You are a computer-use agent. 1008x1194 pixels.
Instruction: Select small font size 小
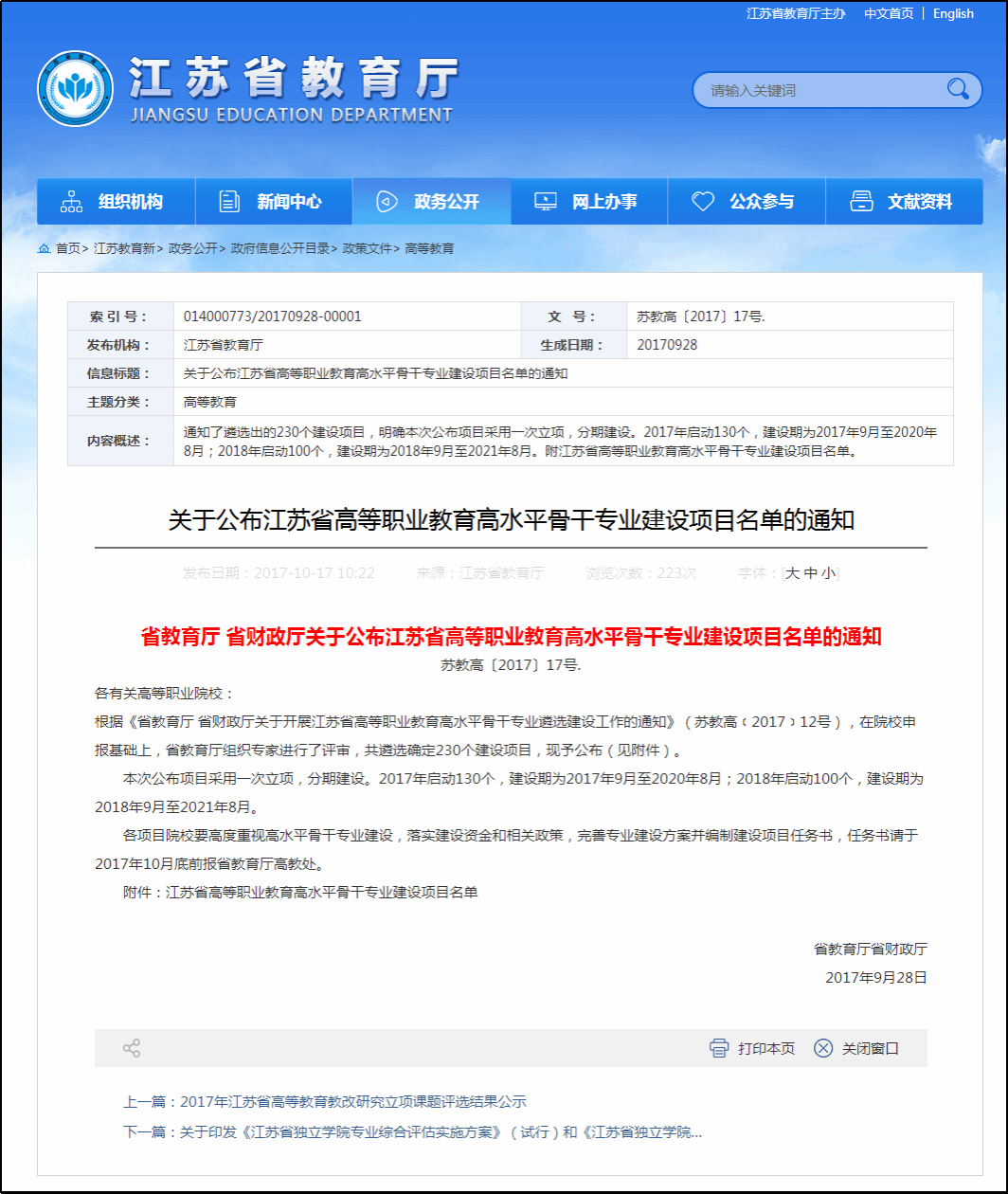pyautogui.click(x=827, y=573)
